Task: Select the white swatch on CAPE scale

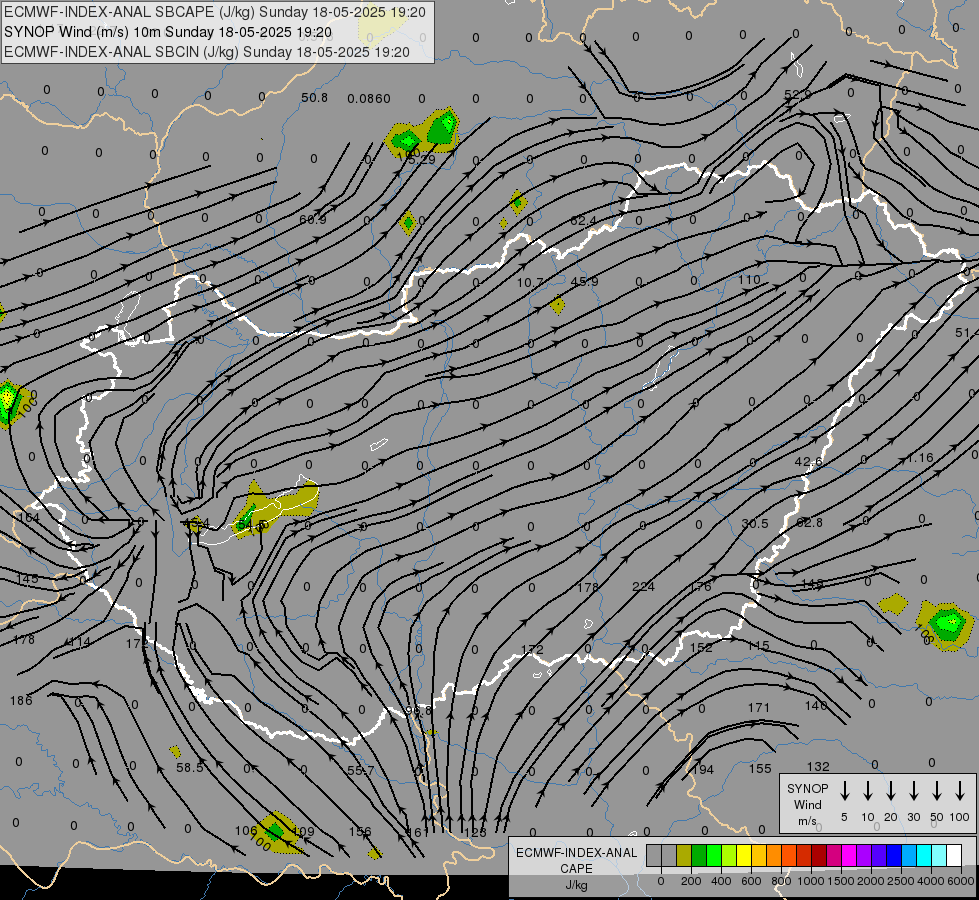Action: pos(954,855)
